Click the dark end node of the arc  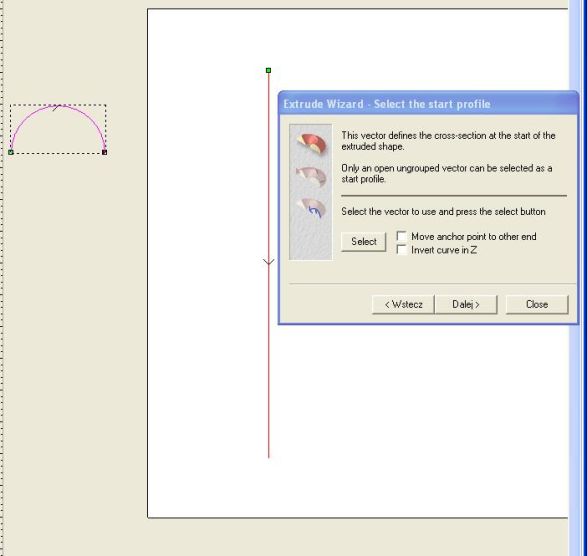click(x=105, y=152)
